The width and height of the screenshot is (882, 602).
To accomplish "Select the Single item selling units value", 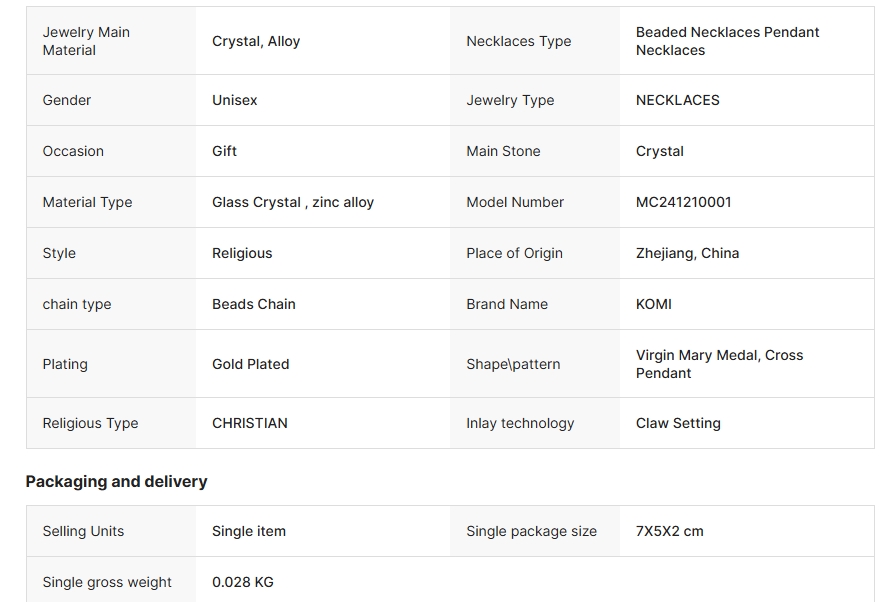I will (249, 532).
